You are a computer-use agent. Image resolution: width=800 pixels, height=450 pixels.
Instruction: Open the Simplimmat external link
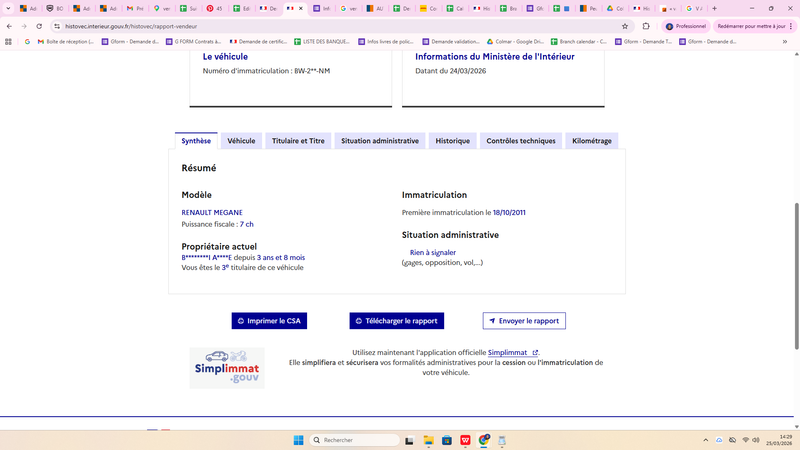tap(513, 353)
